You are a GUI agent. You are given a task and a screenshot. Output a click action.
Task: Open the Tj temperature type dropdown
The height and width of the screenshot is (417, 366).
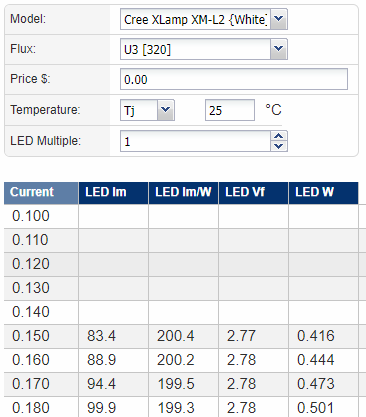(x=166, y=110)
